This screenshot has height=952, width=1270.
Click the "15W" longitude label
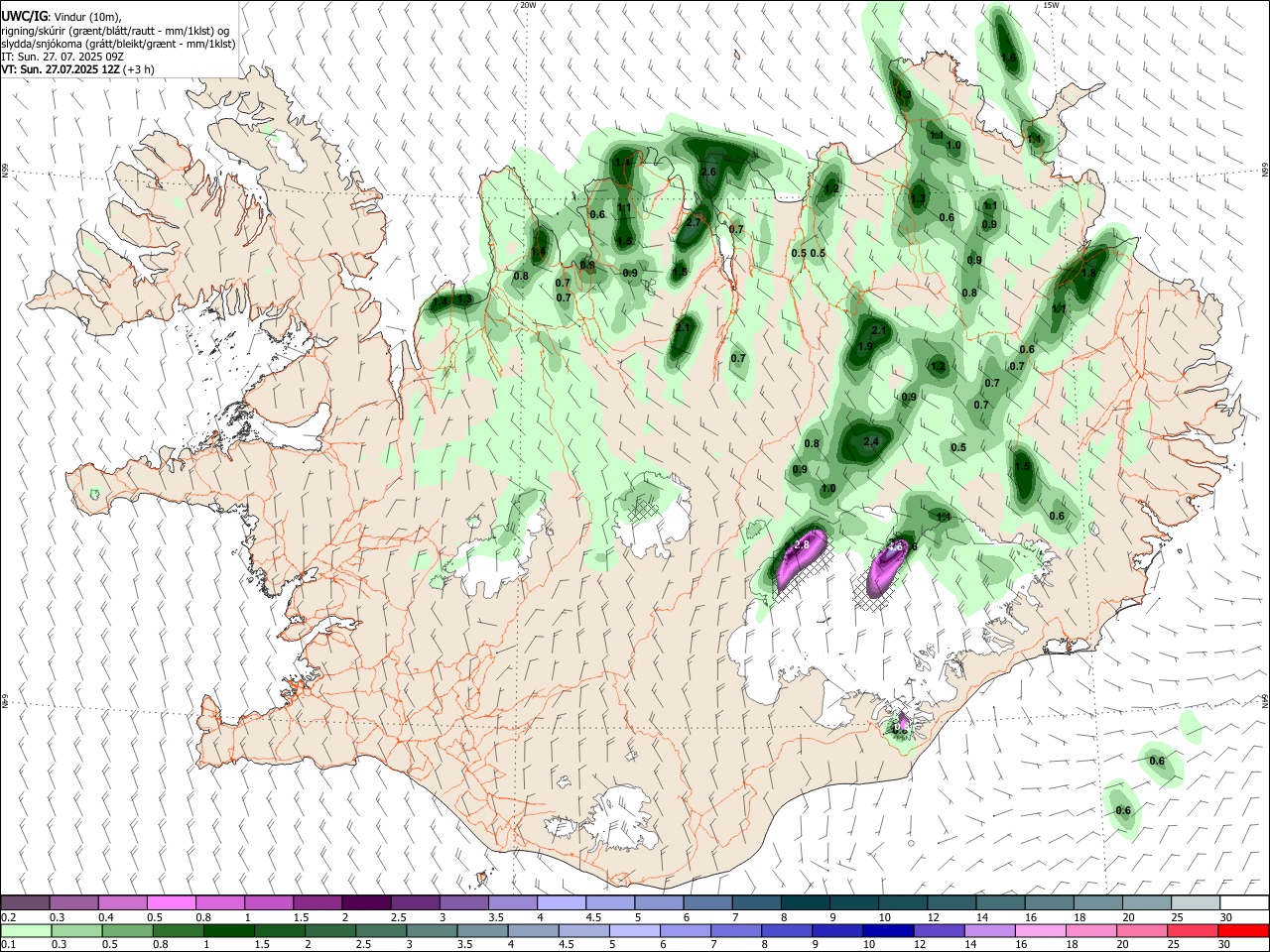pos(1052,5)
